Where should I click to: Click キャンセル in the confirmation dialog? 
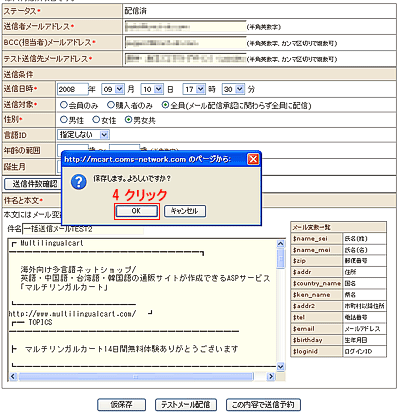(x=185, y=211)
